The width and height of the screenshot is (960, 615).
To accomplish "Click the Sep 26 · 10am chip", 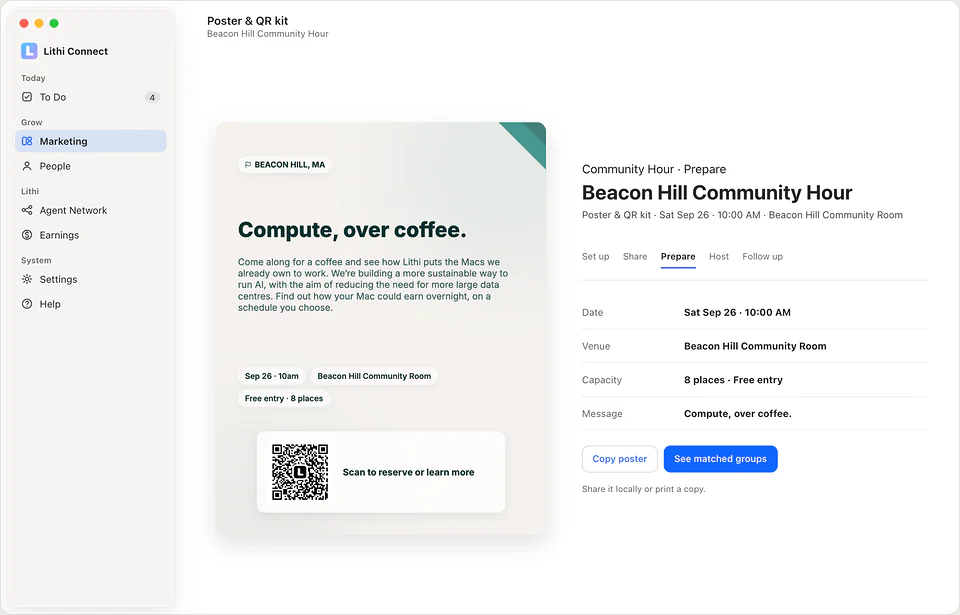I will (272, 376).
